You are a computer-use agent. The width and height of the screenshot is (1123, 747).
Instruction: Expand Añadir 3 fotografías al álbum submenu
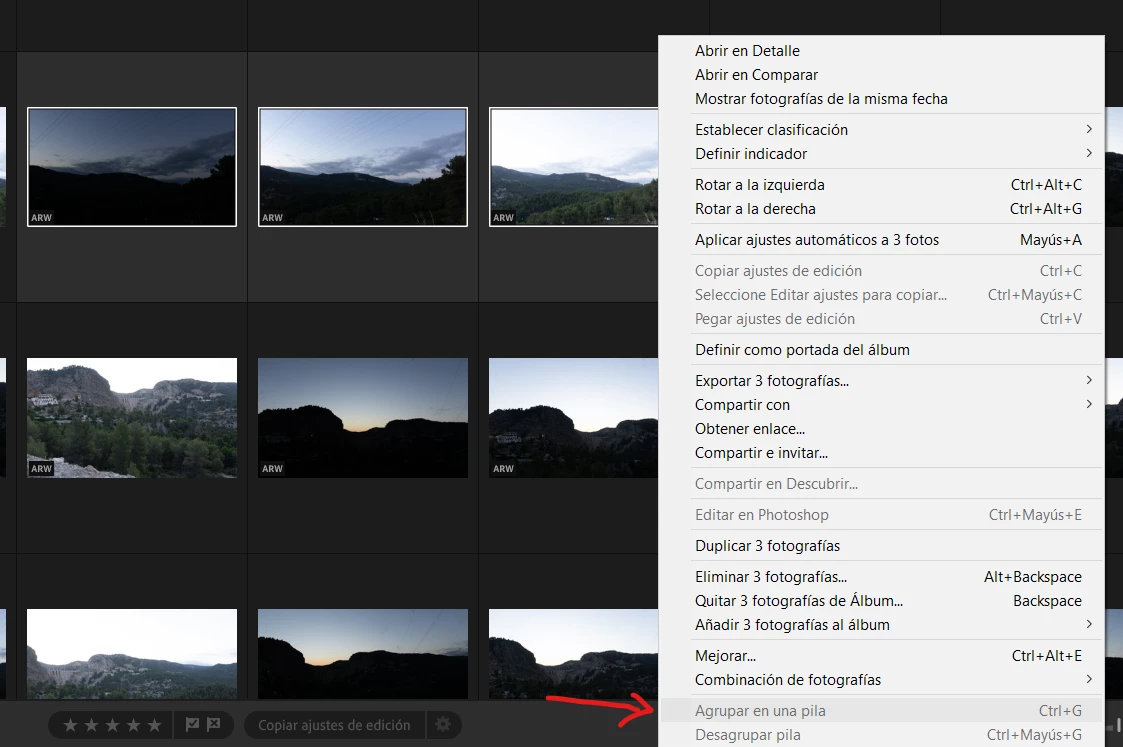pyautogui.click(x=1089, y=625)
